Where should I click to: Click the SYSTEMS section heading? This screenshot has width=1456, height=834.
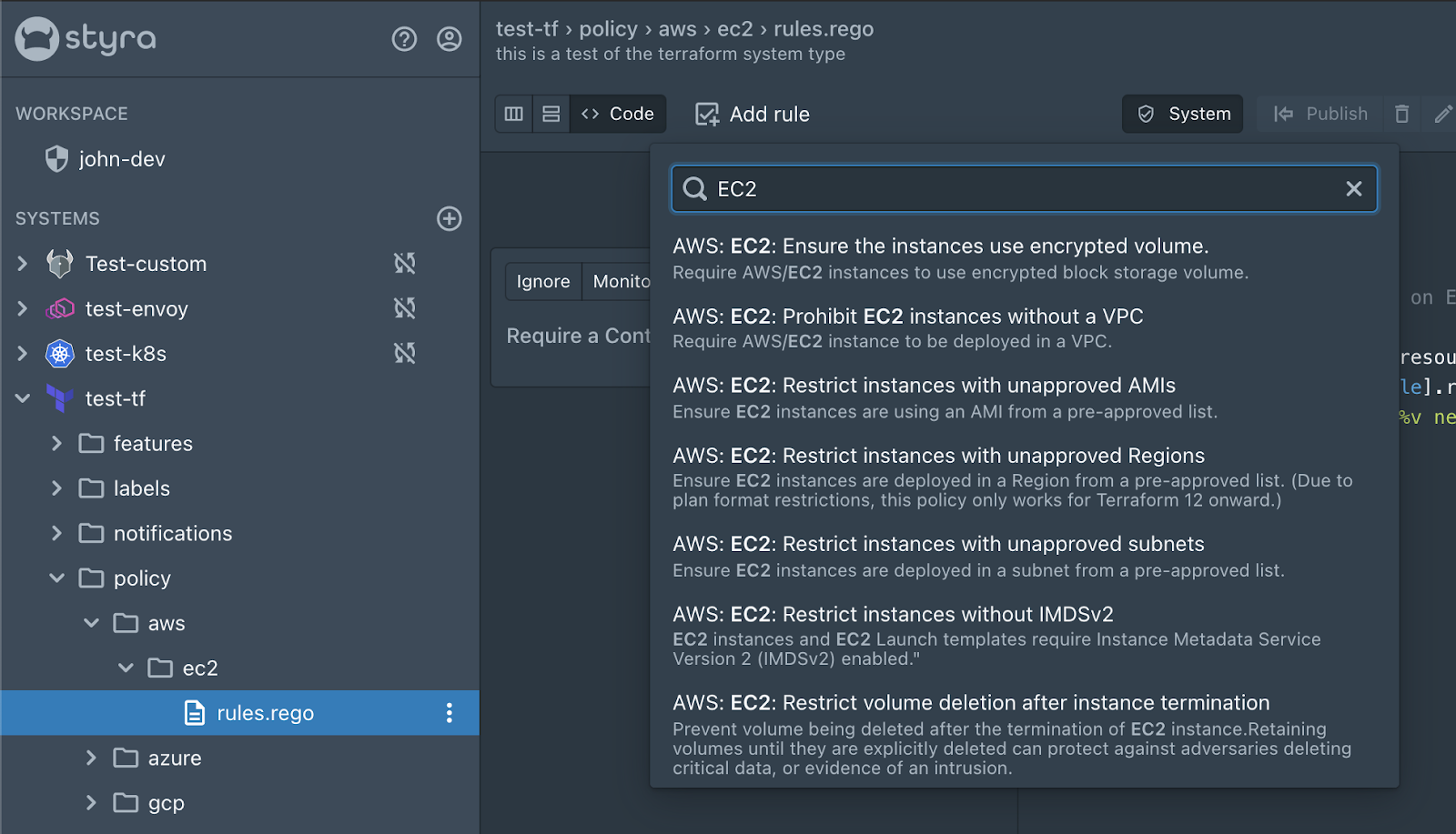[x=57, y=218]
